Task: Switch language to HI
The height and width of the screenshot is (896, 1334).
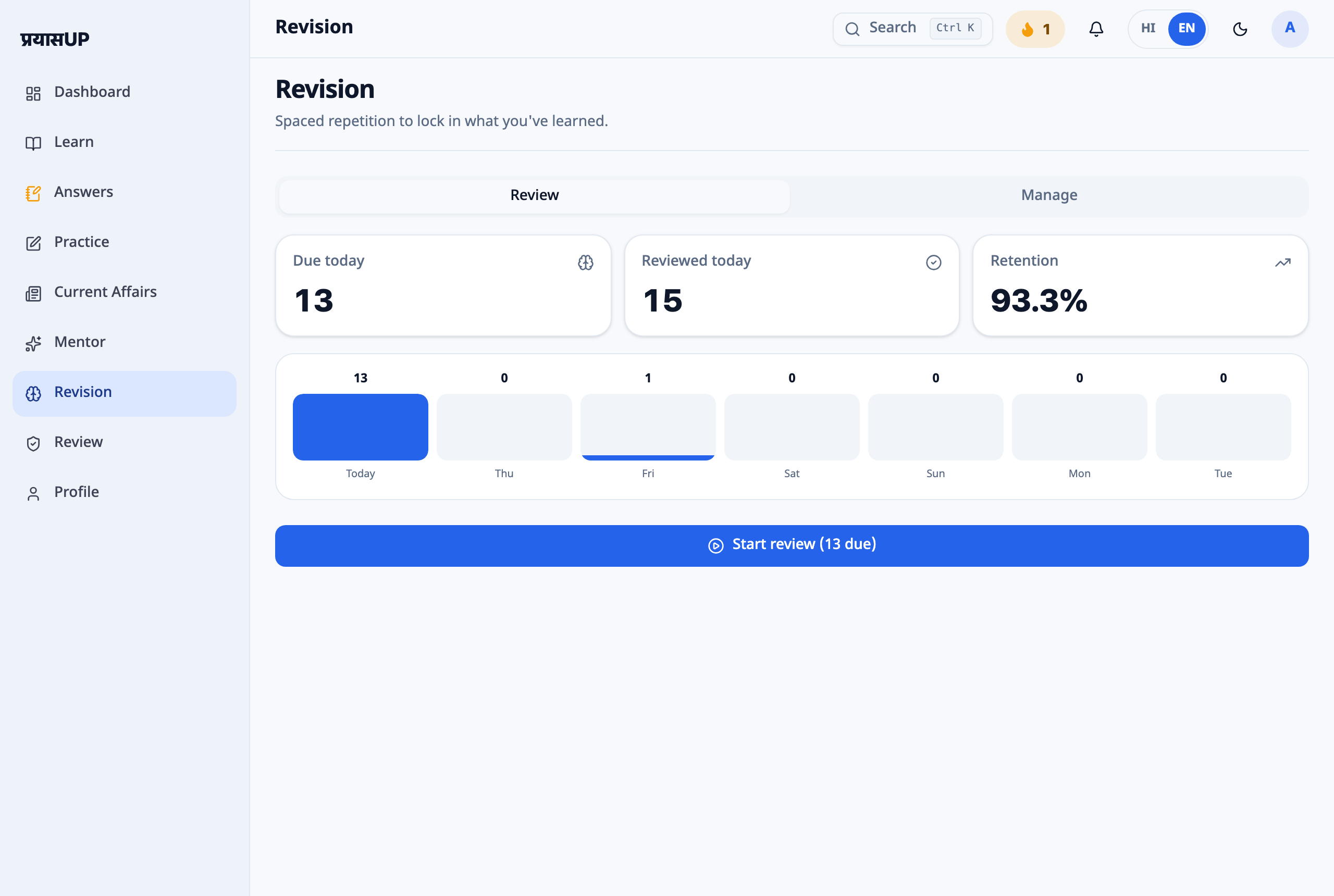Action: (x=1147, y=28)
